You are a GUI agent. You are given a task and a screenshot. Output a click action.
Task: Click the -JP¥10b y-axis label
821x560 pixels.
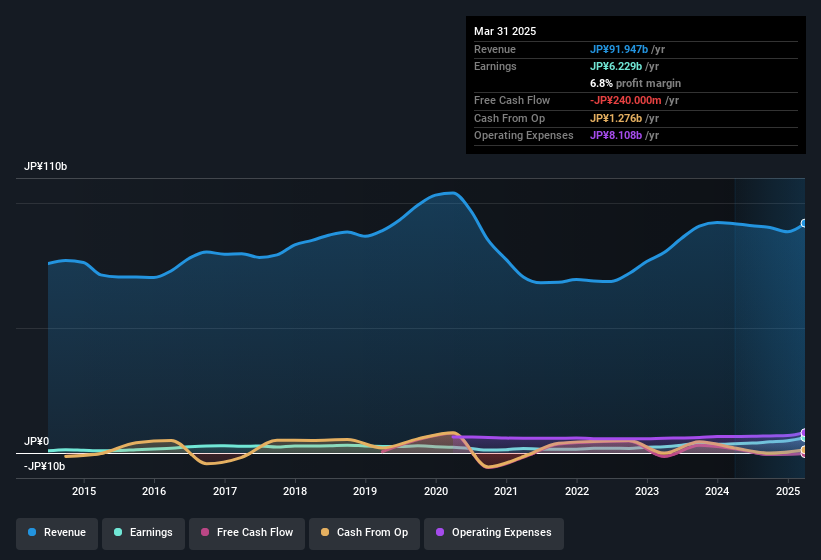[45, 466]
